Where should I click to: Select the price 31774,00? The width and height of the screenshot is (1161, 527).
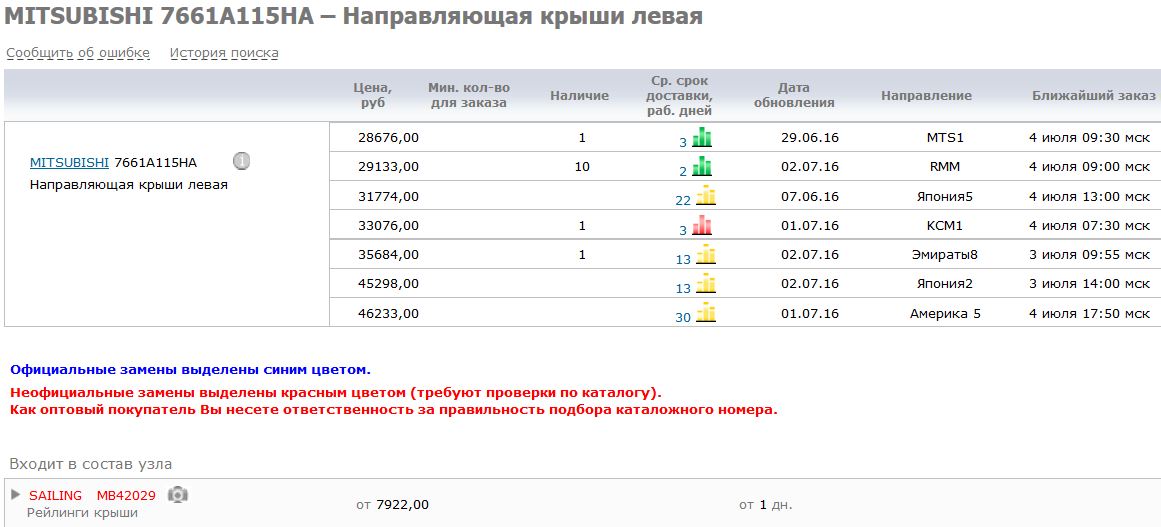coord(388,196)
